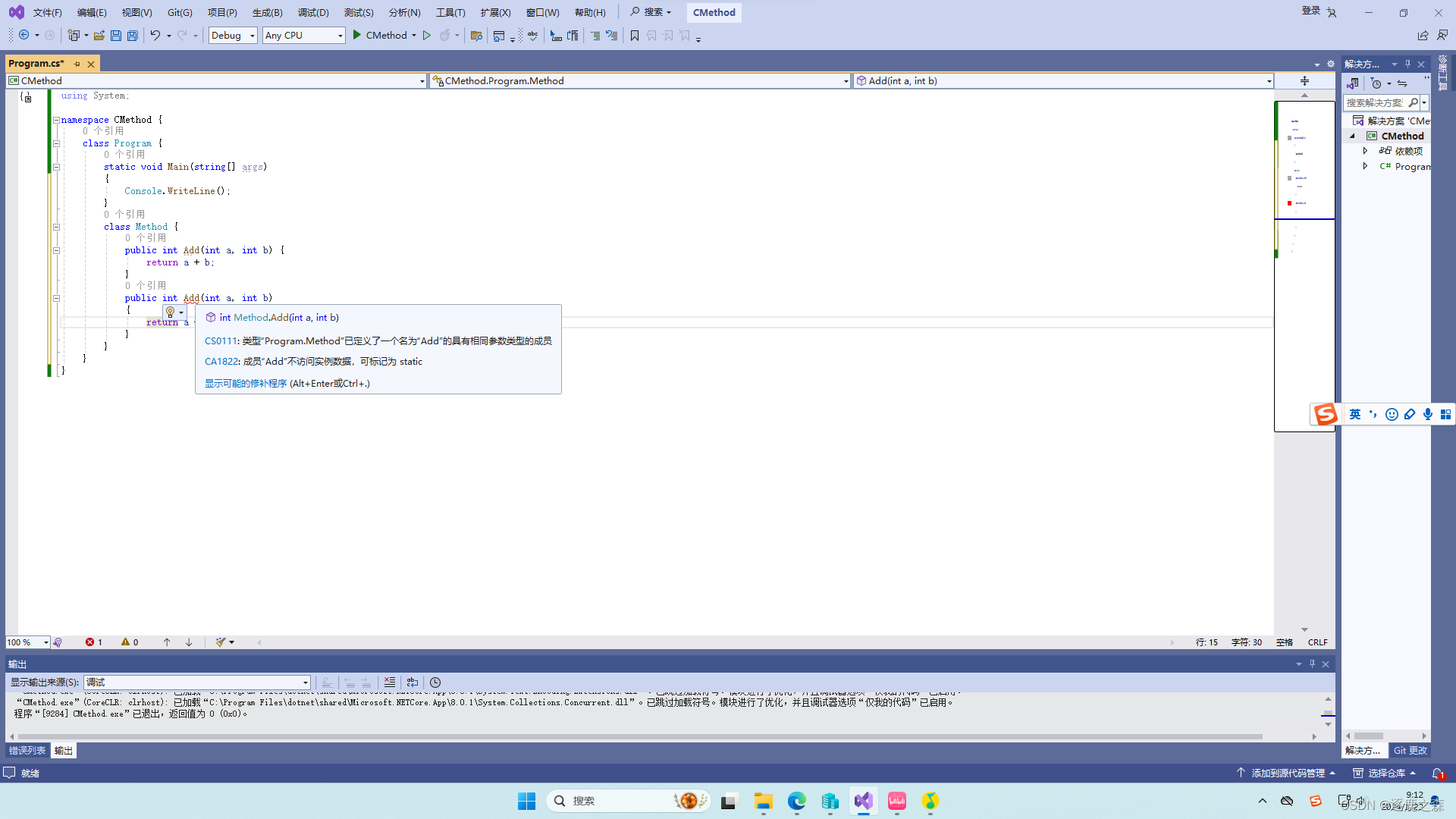
Task: Click 添加到源代码管理 in the status bar
Action: 1286,773
